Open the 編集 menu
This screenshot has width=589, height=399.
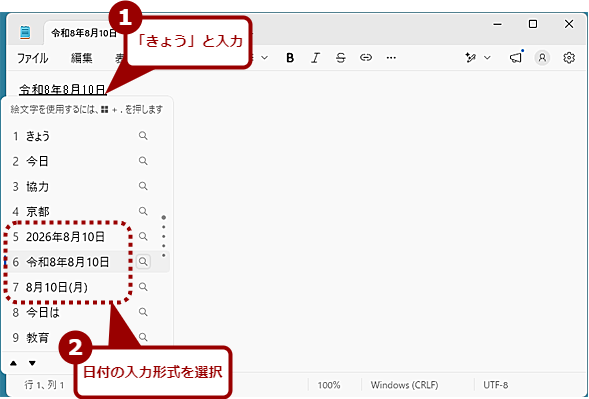pyautogui.click(x=82, y=58)
